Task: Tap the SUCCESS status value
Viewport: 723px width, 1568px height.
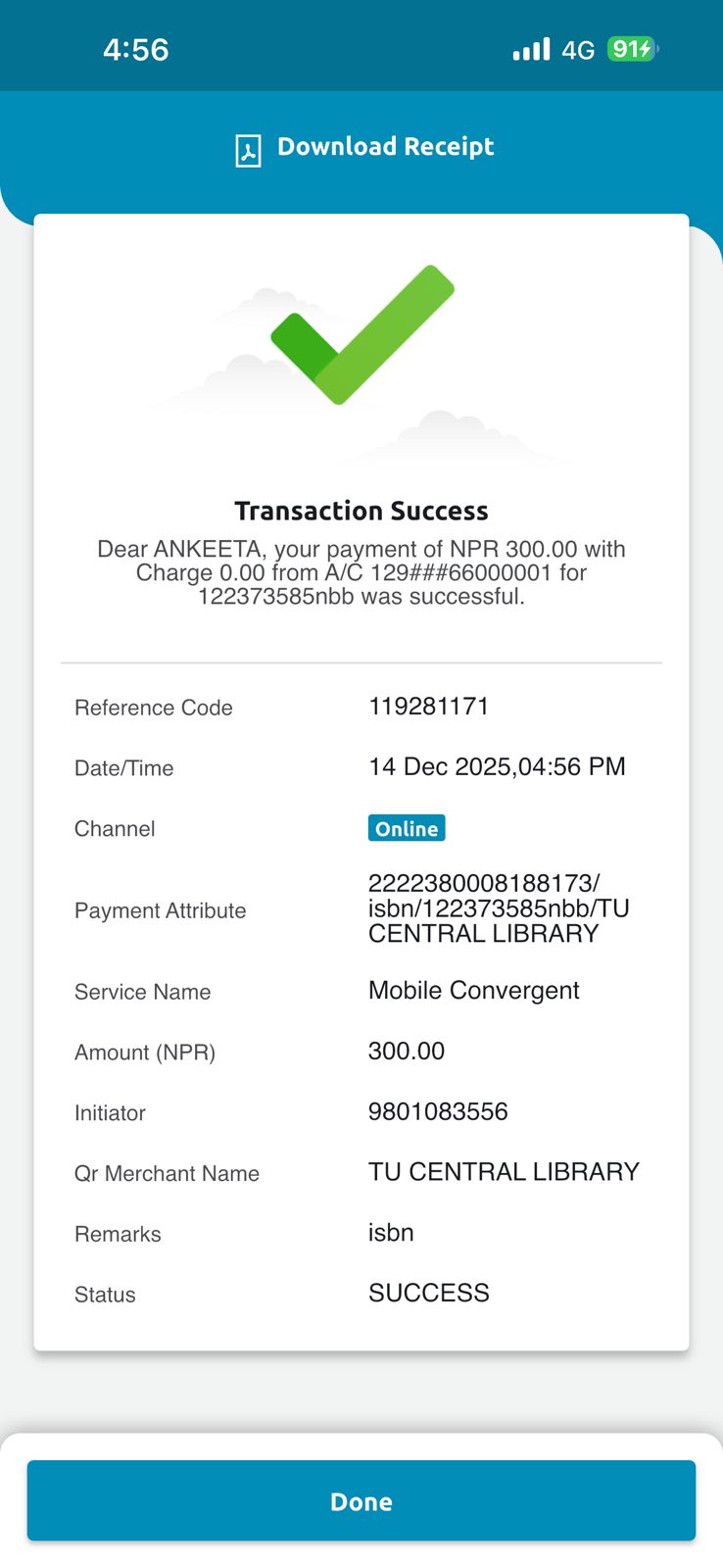Action: pos(428,1293)
